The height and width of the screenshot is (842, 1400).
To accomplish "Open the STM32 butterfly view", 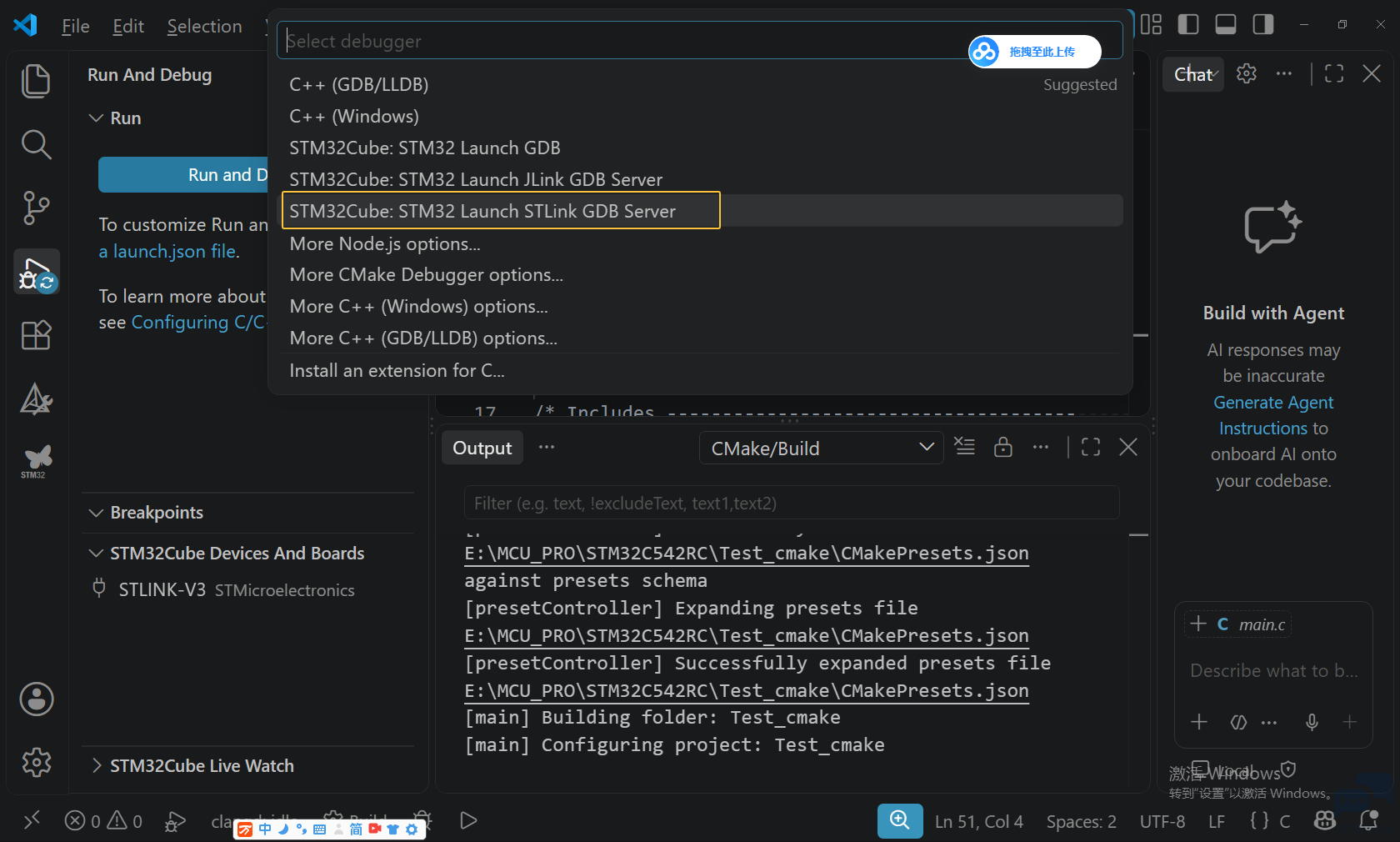I will tap(36, 461).
